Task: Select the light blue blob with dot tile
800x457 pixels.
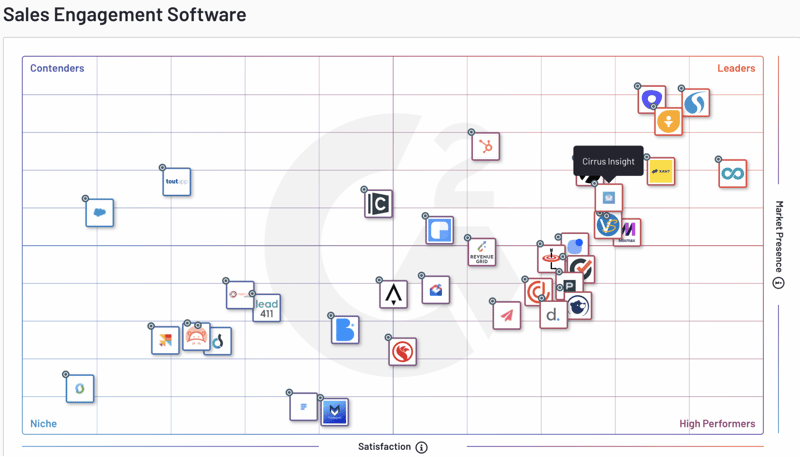Action: (575, 246)
